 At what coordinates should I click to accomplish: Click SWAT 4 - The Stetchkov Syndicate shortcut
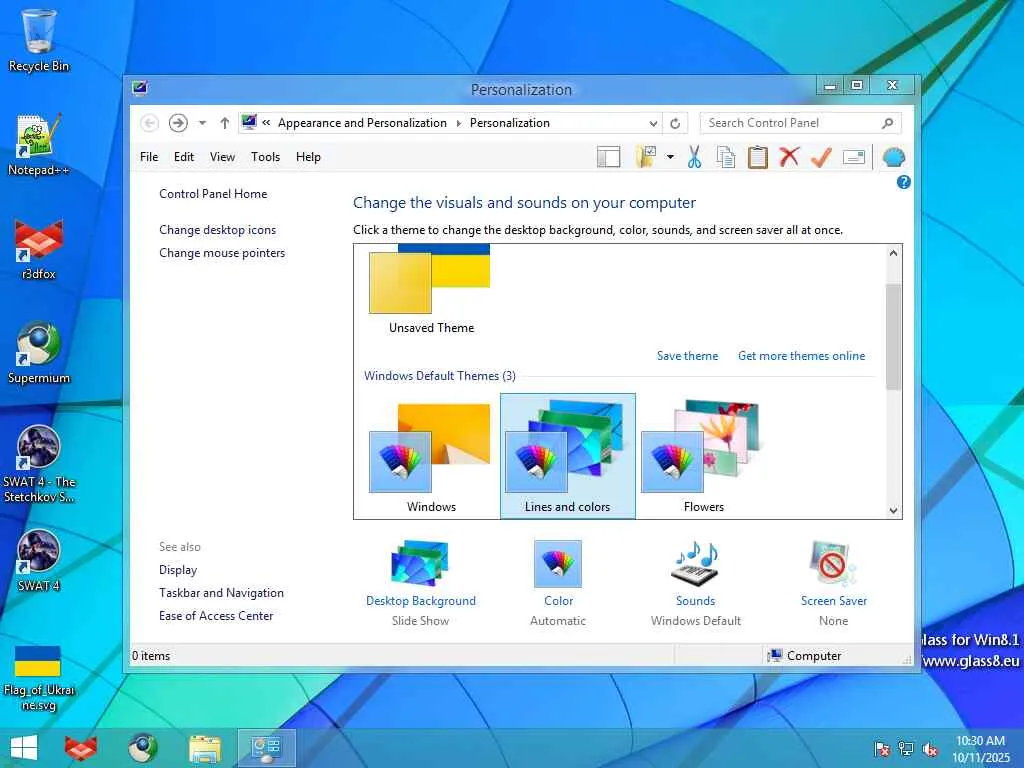click(39, 464)
